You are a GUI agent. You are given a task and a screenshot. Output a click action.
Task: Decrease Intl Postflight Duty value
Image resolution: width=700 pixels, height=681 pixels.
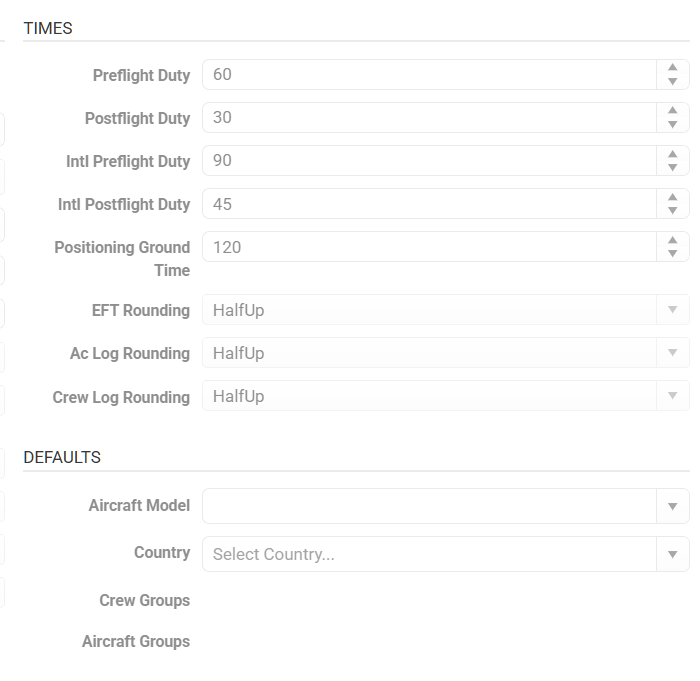coord(672,211)
